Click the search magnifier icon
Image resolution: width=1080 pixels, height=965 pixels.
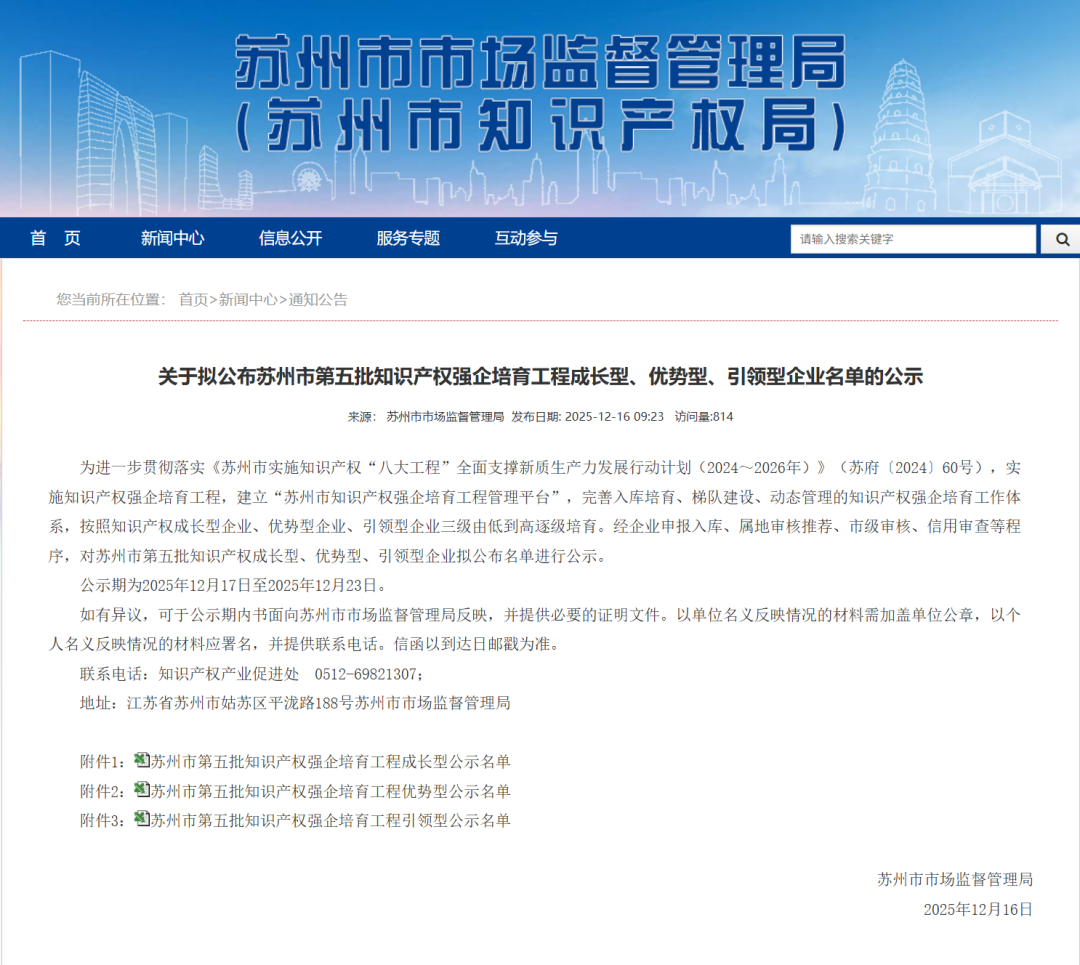pos(1061,239)
